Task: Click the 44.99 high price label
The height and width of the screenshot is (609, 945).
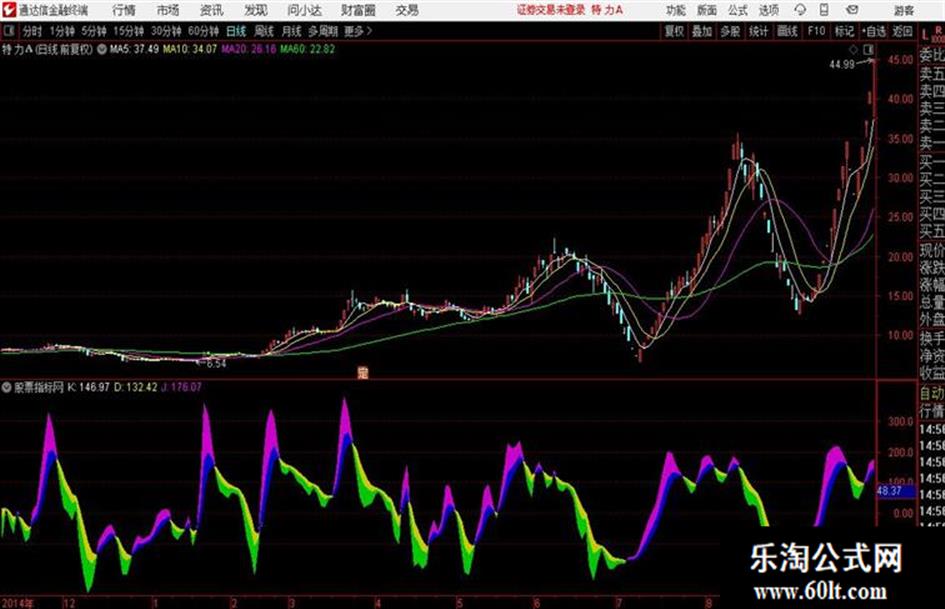Action: pos(842,65)
